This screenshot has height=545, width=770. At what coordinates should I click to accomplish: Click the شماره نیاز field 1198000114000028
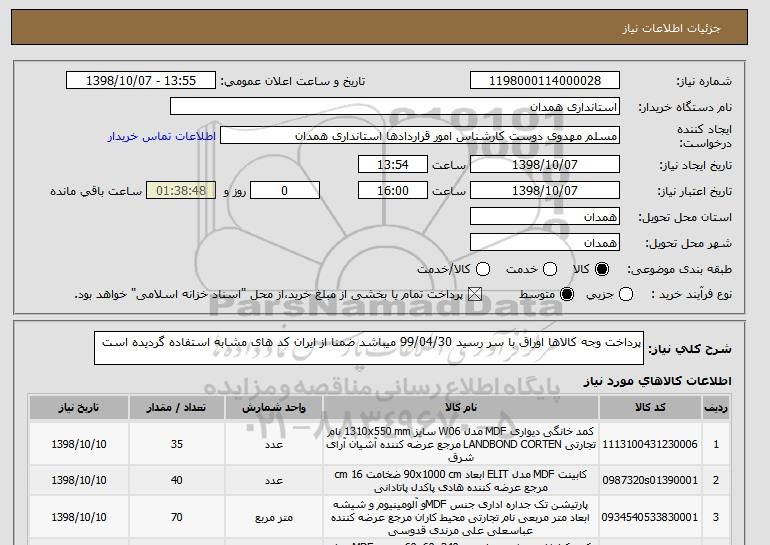(x=545, y=81)
